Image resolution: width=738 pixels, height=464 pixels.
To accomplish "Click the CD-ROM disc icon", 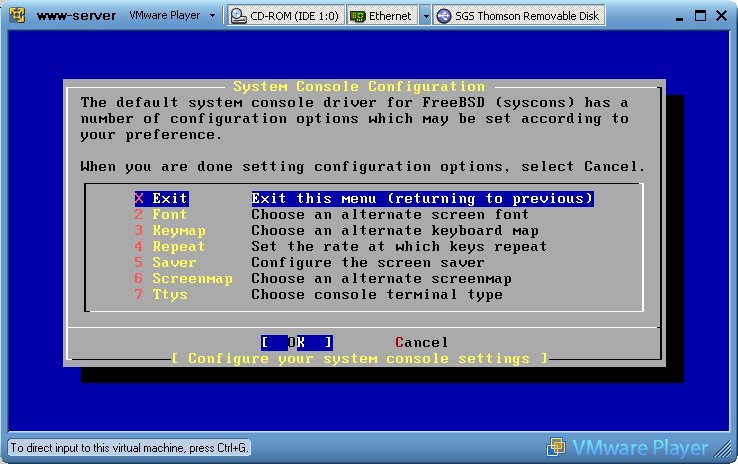I will coord(239,16).
